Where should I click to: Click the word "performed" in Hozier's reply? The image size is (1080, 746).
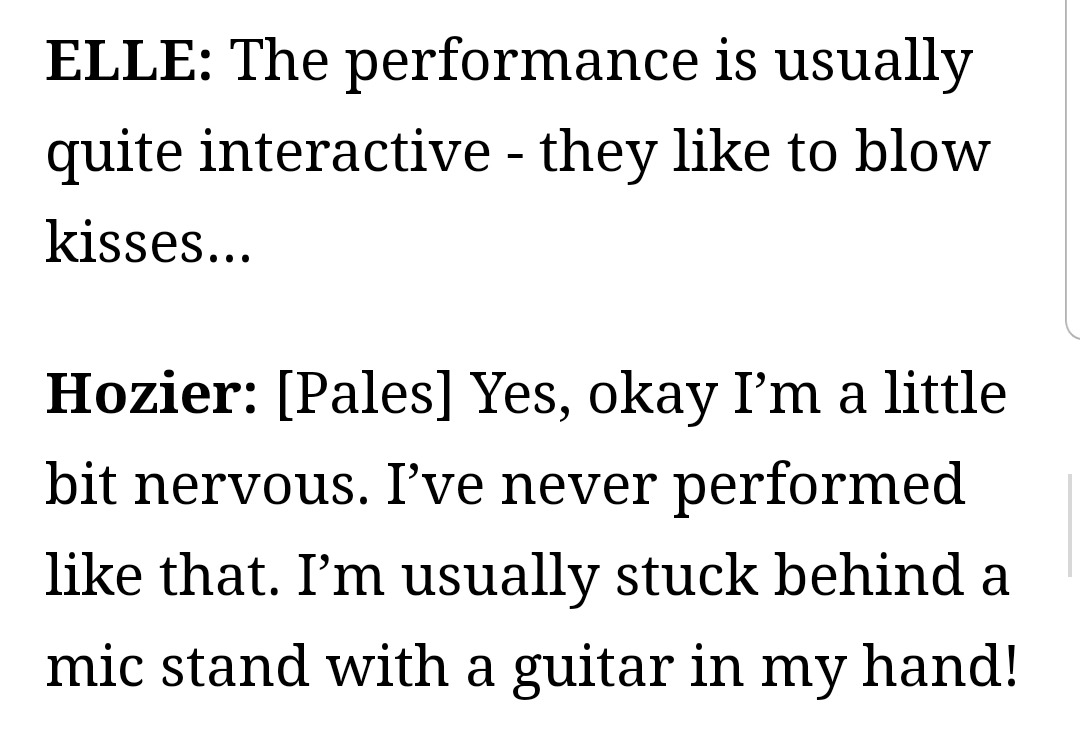coord(819,488)
